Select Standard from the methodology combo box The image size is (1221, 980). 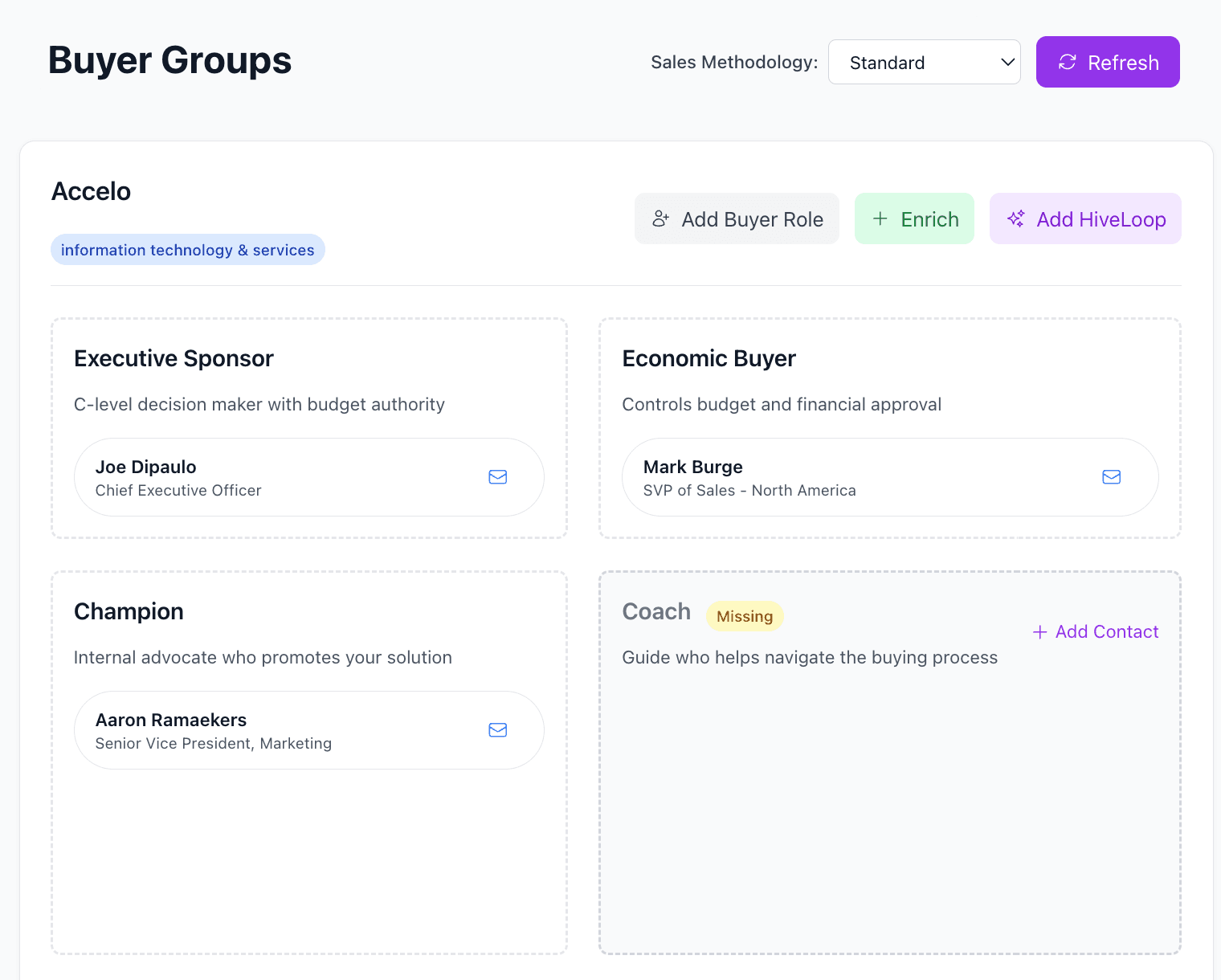coord(924,62)
